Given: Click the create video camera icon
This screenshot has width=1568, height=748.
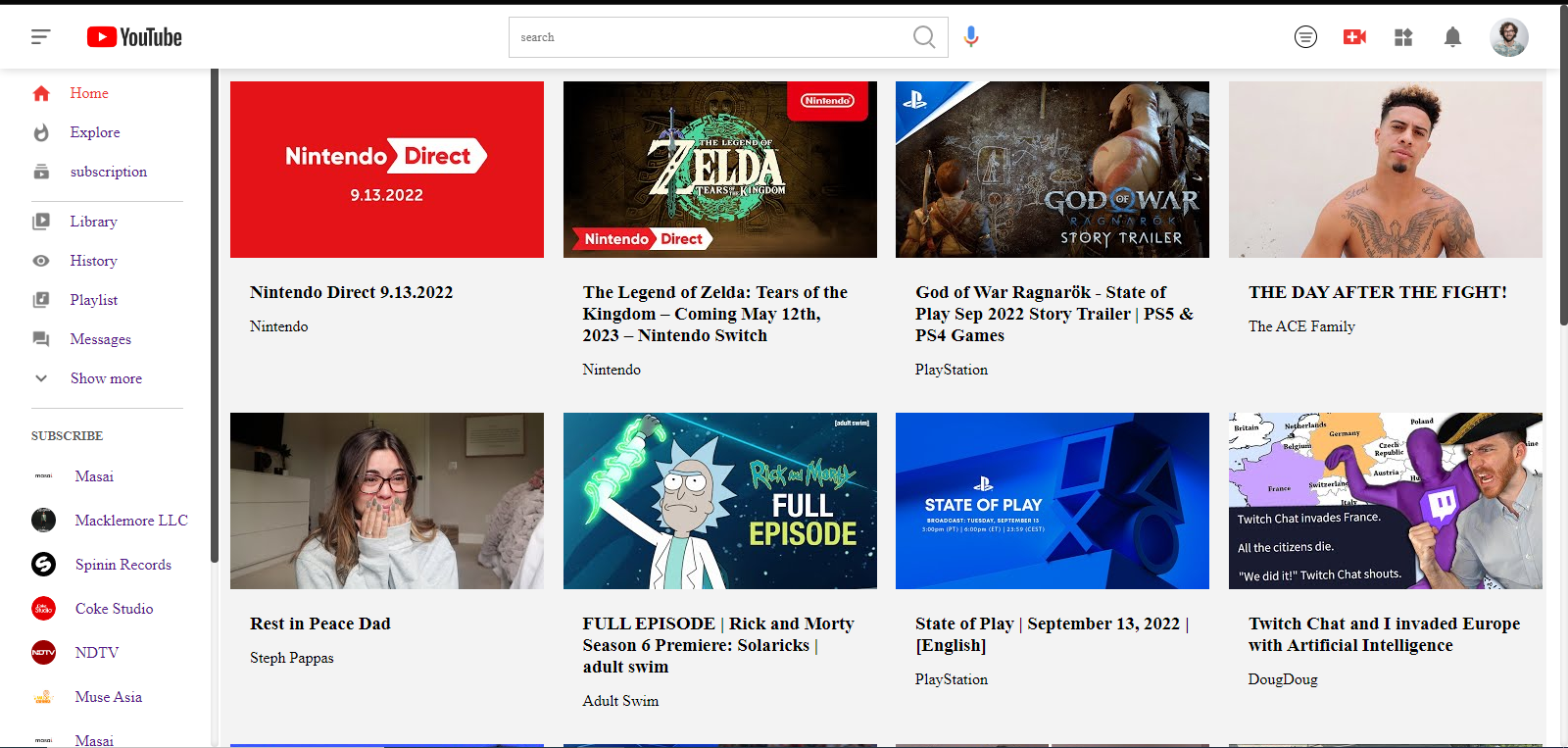Looking at the screenshot, I should (x=1354, y=37).
